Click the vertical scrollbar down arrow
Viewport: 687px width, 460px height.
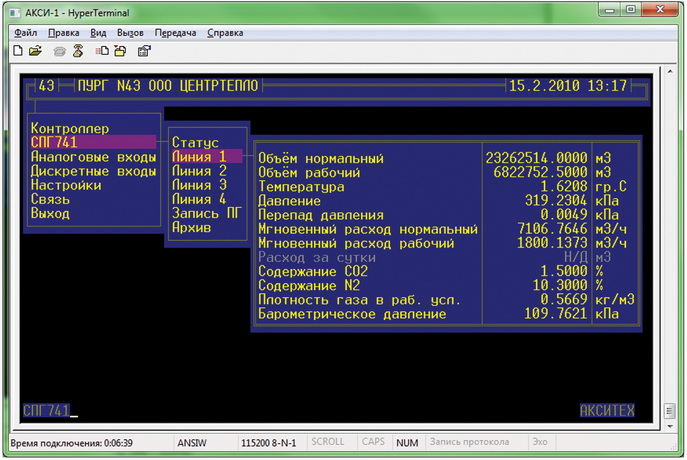point(670,426)
